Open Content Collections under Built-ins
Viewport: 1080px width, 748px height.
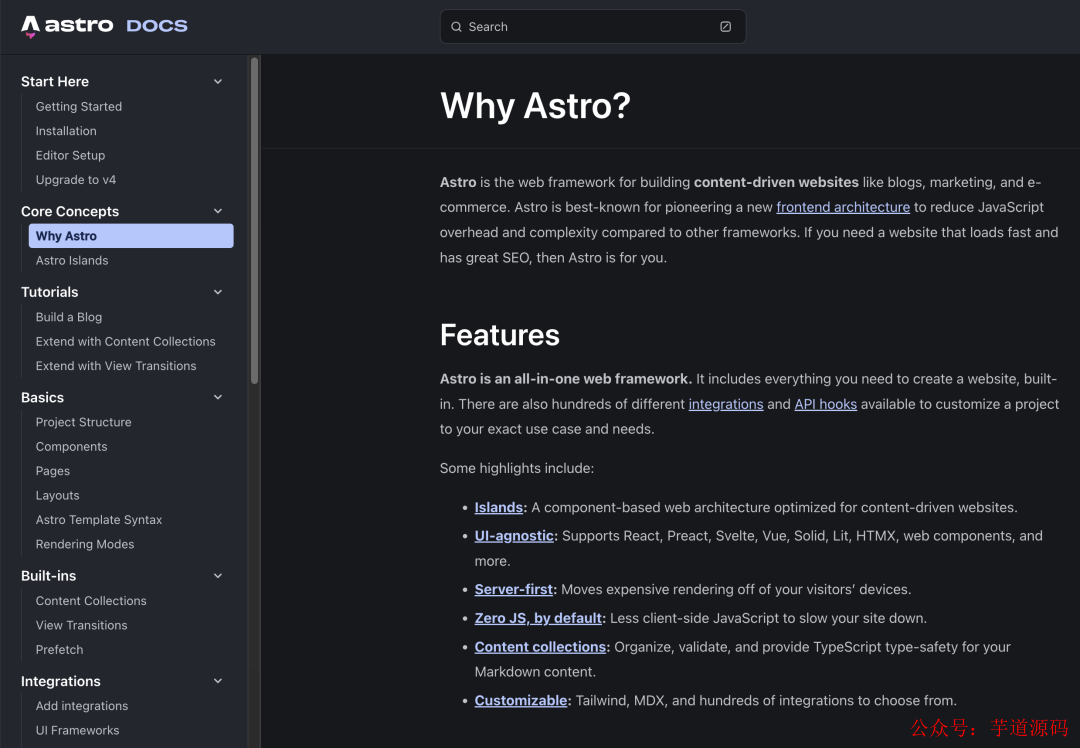91,601
